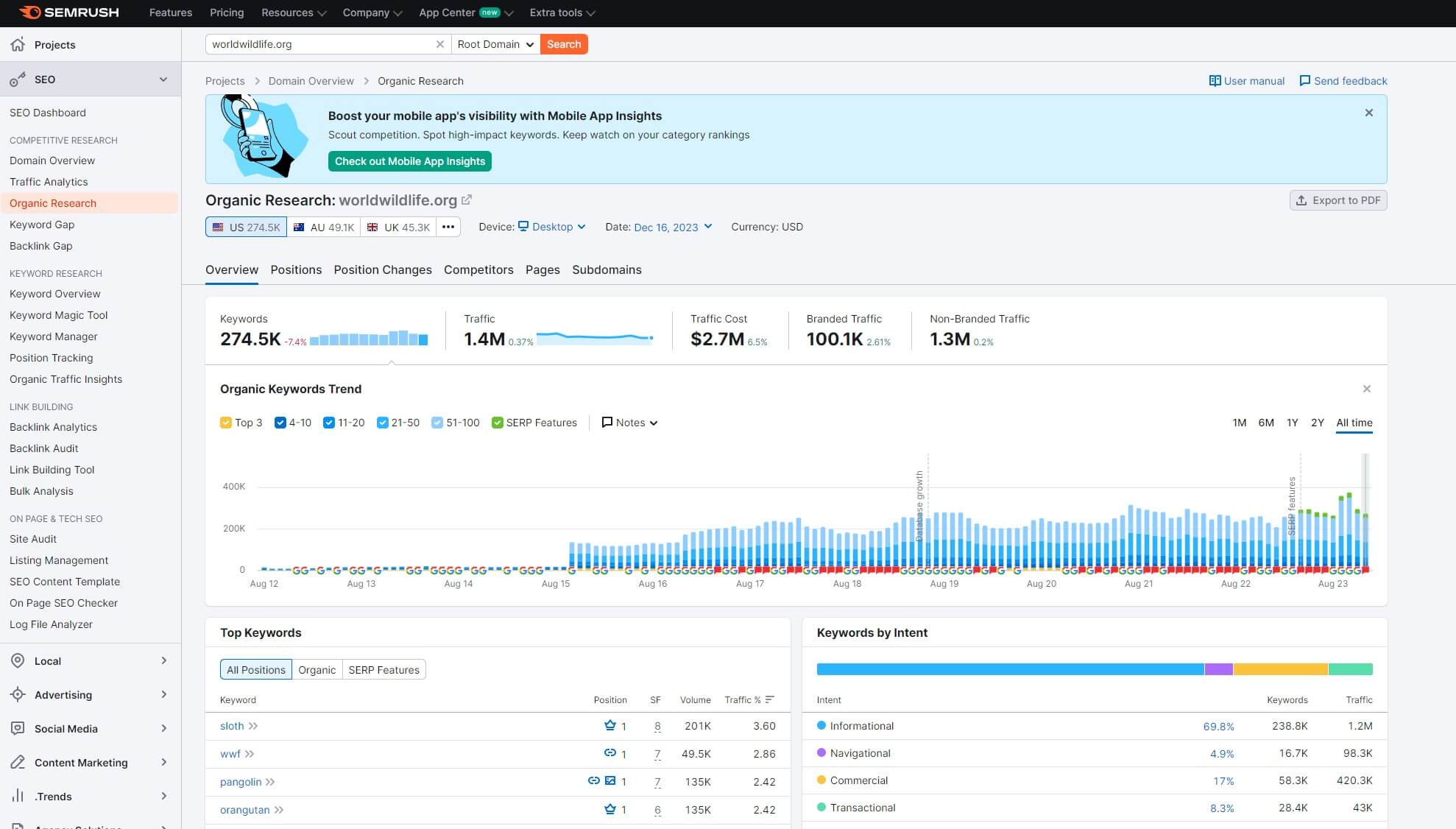1456x829 pixels.
Task: Toggle the 11-20 positions checkbox
Action: pyautogui.click(x=329, y=423)
